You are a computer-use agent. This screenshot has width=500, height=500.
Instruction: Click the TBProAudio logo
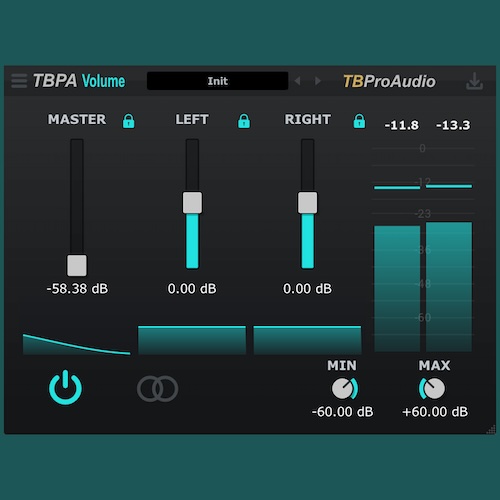click(x=389, y=81)
